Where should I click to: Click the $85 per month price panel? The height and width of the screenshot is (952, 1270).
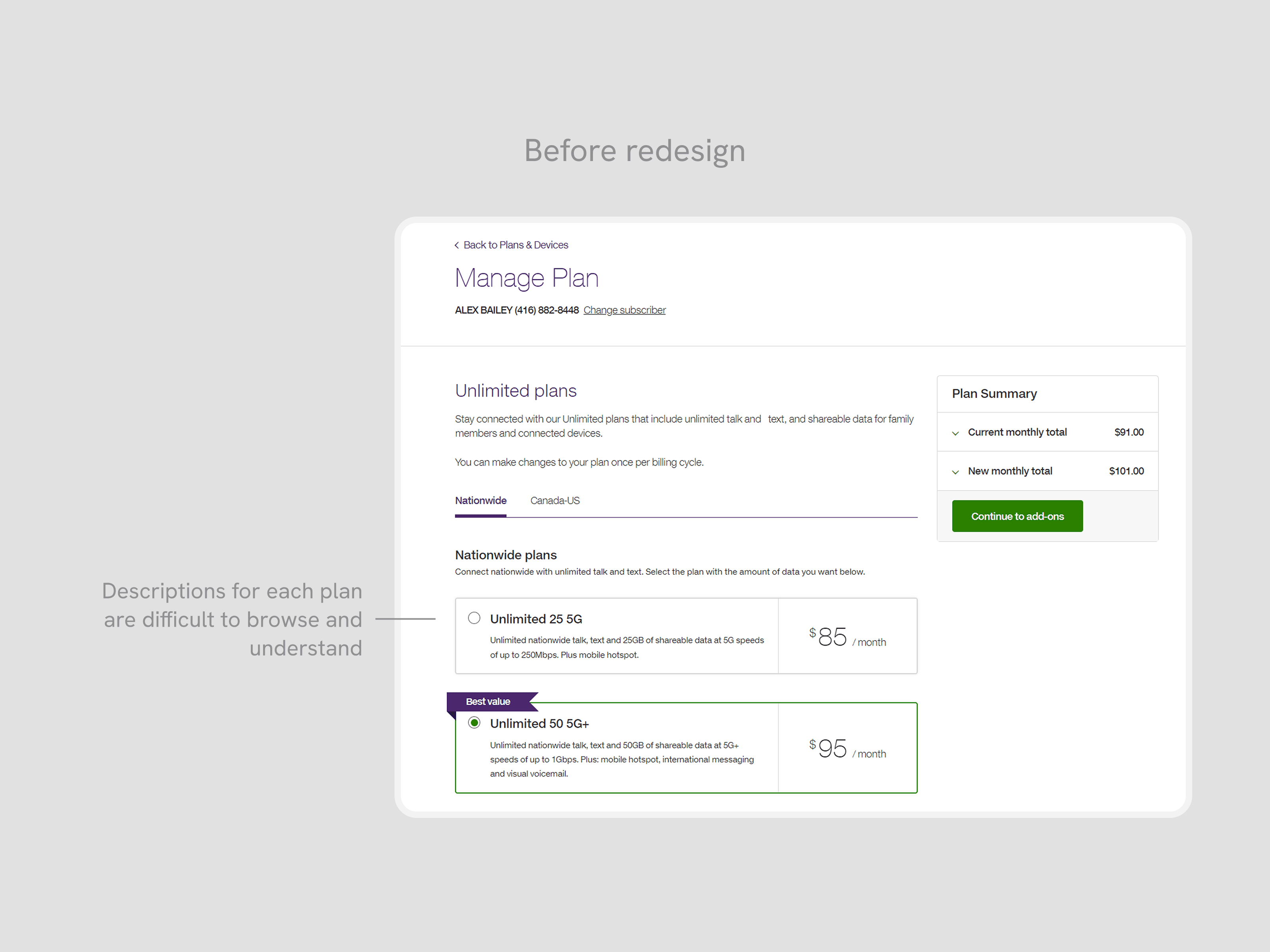847,636
